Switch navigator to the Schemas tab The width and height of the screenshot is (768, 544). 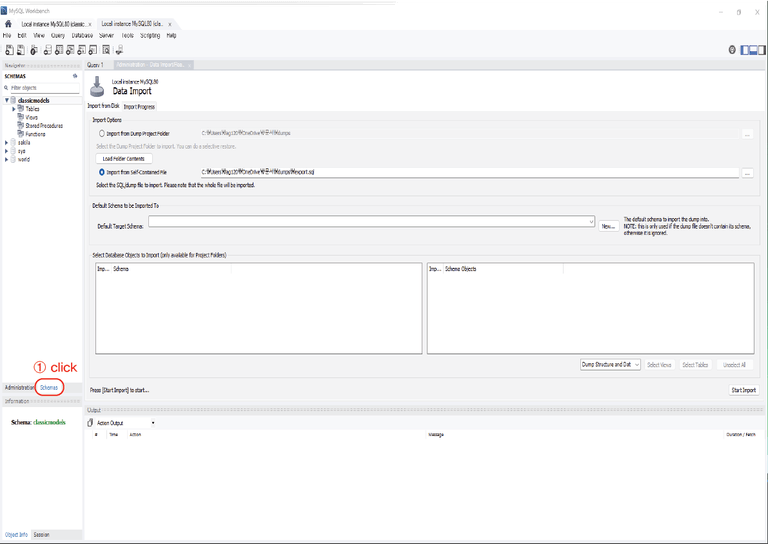tap(49, 387)
